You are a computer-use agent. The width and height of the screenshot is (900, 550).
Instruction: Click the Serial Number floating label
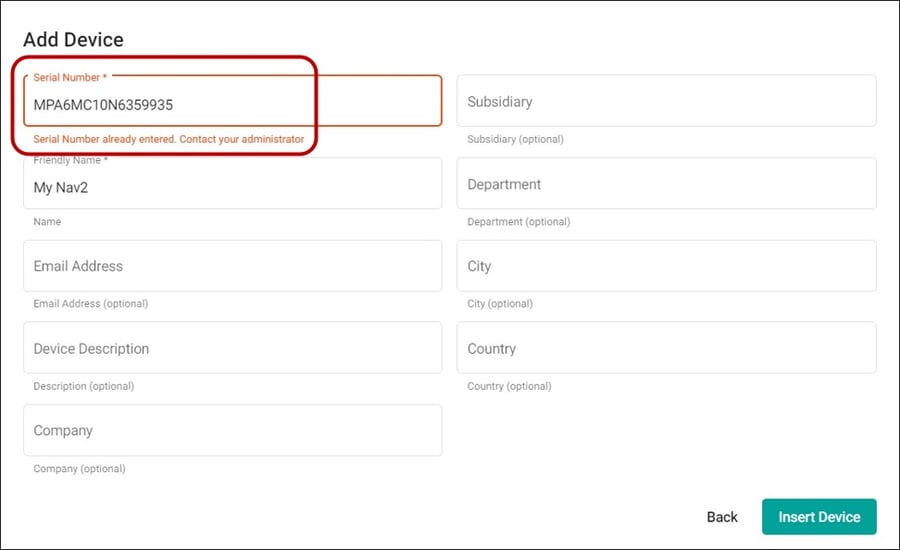(x=70, y=77)
